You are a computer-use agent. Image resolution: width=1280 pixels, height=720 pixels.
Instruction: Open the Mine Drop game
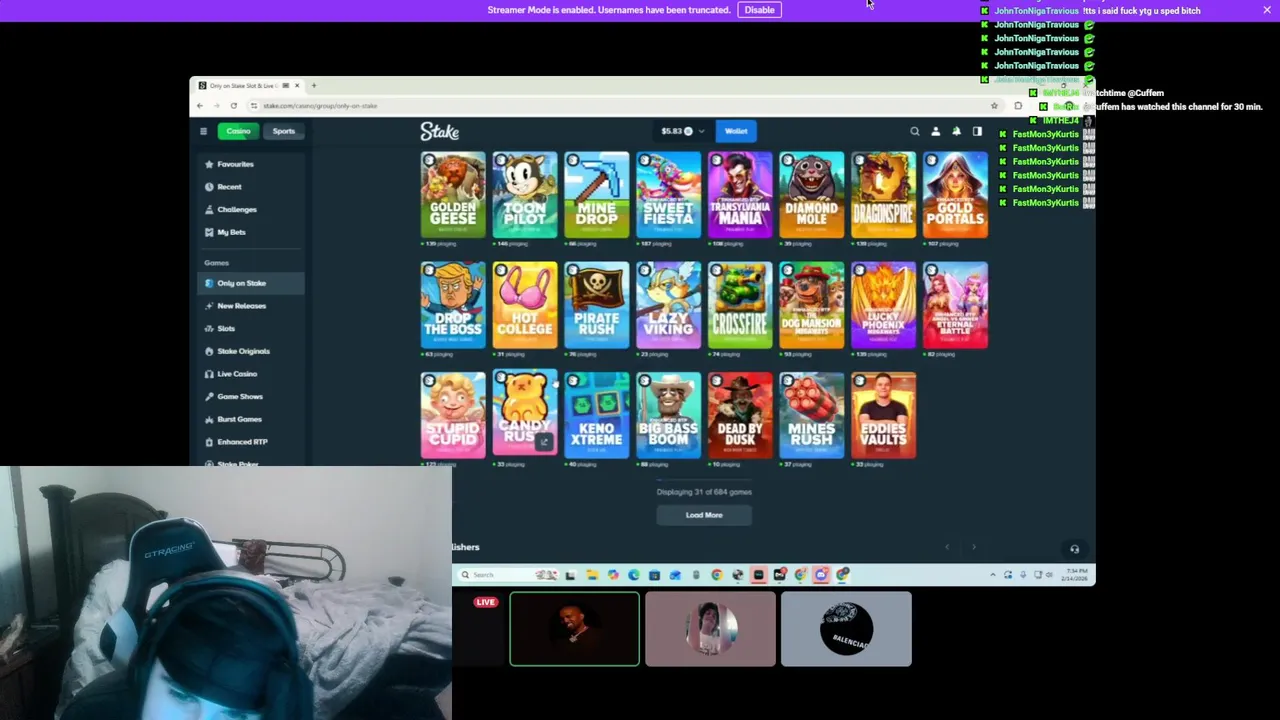[x=597, y=195]
